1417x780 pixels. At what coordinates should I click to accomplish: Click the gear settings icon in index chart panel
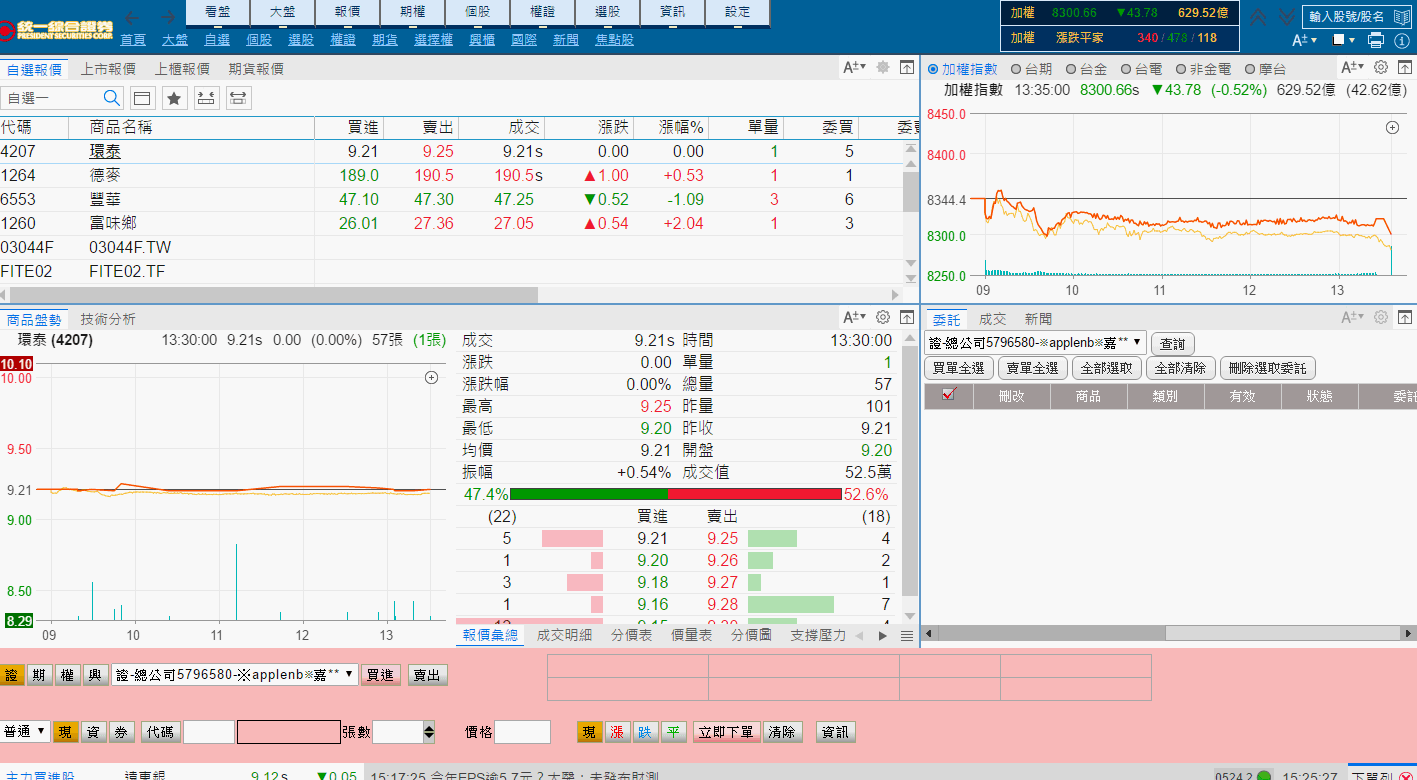tap(1381, 68)
